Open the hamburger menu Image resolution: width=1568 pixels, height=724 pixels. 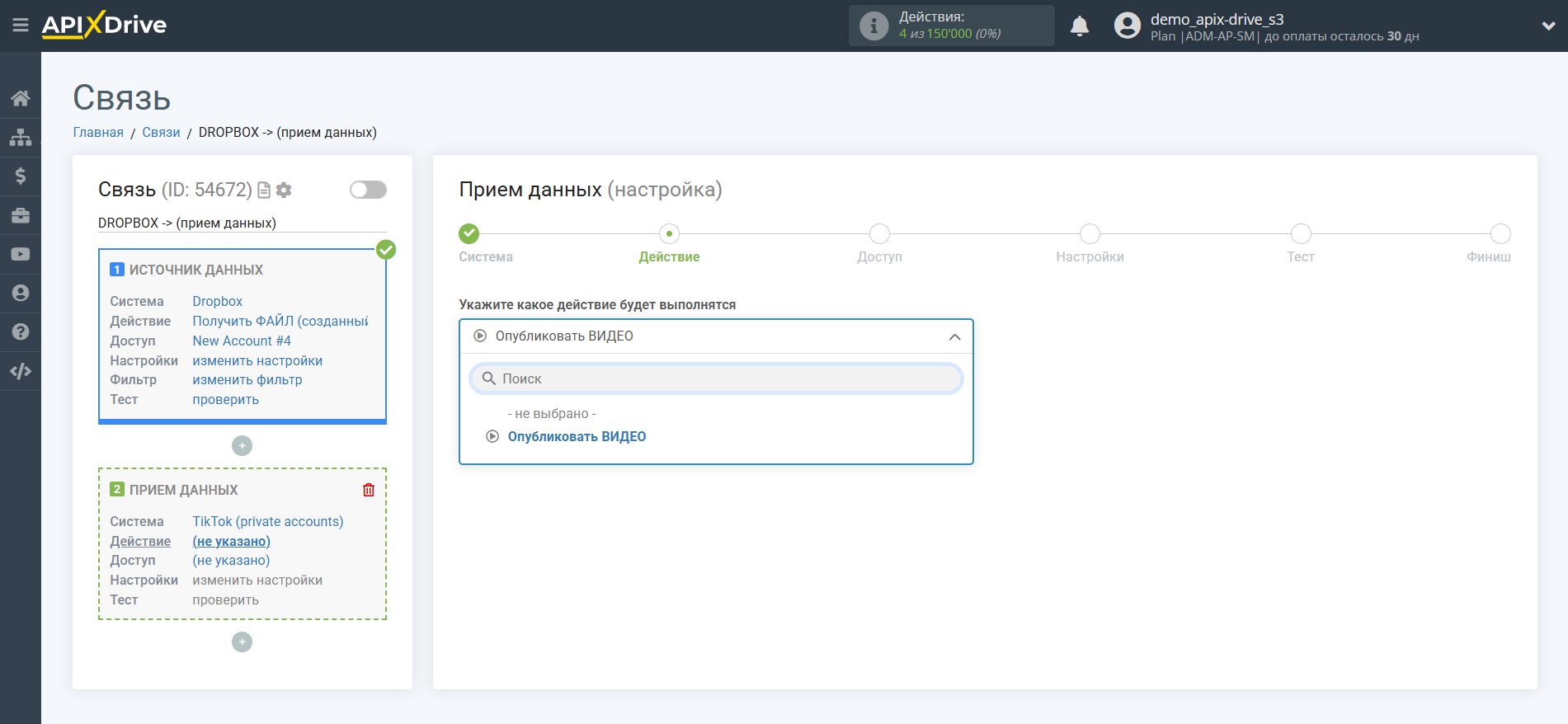click(x=21, y=26)
